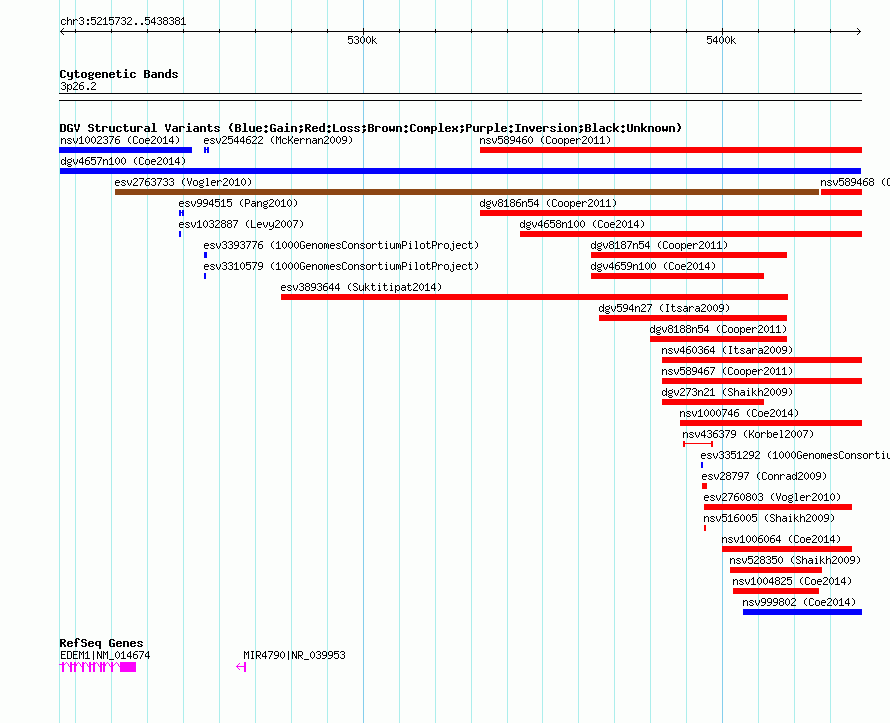
Task: Click dgv8188n54 (Cooper2011) label
Action: 719,329
